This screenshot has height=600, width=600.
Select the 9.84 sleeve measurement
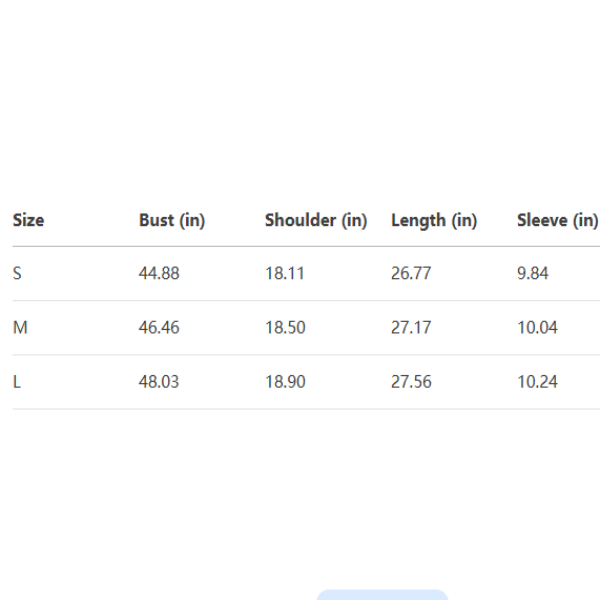[x=533, y=274]
